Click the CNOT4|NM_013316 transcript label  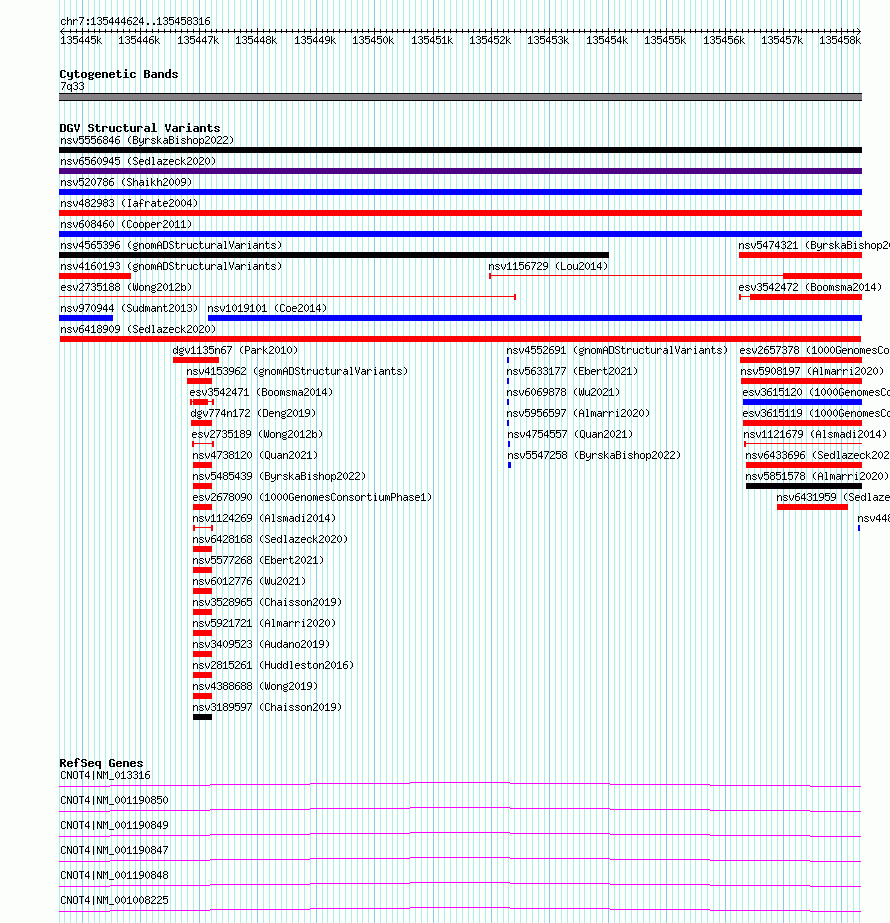point(105,775)
